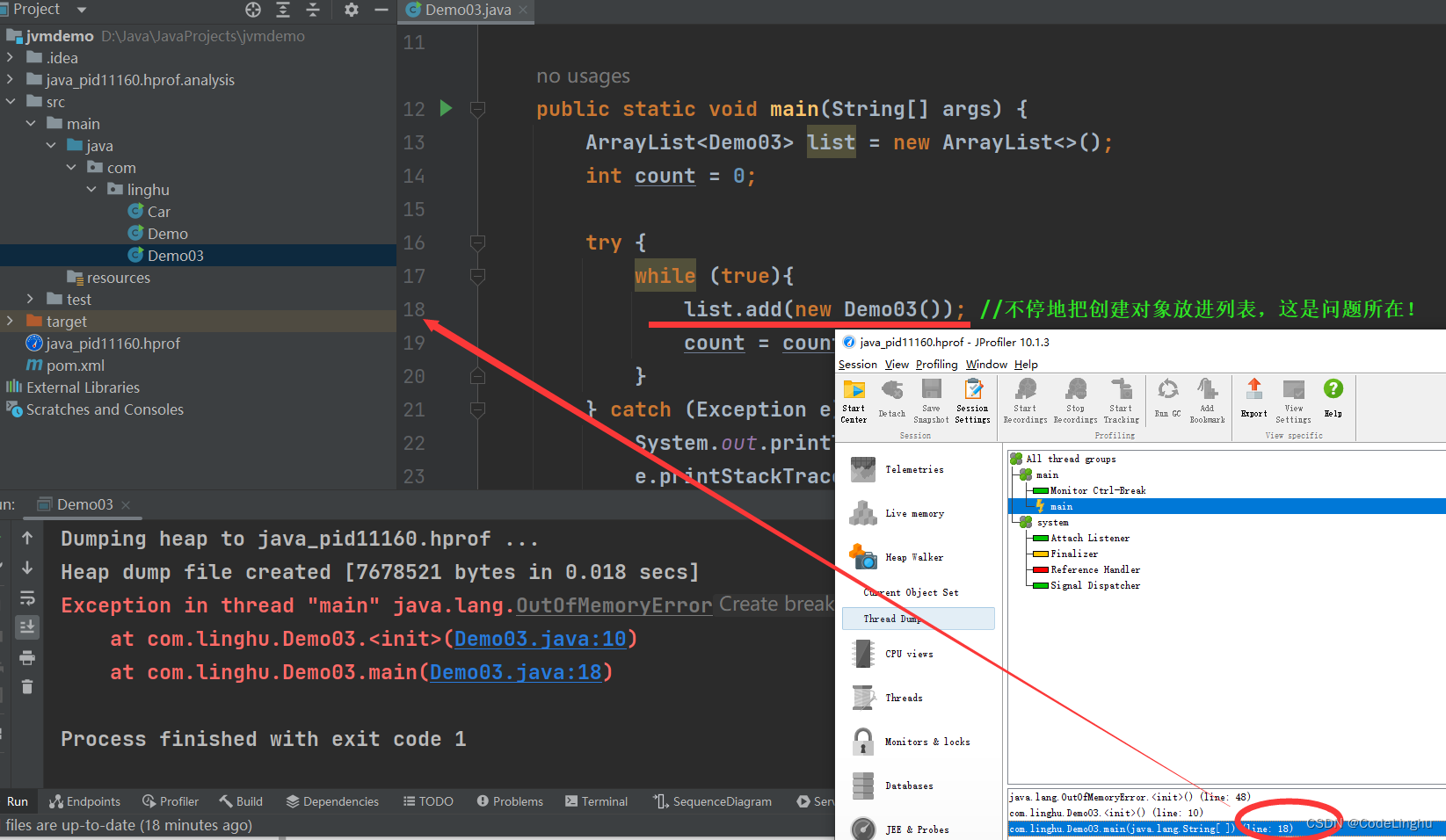Open the Problems tool window
1446x840 pixels.
(x=510, y=801)
